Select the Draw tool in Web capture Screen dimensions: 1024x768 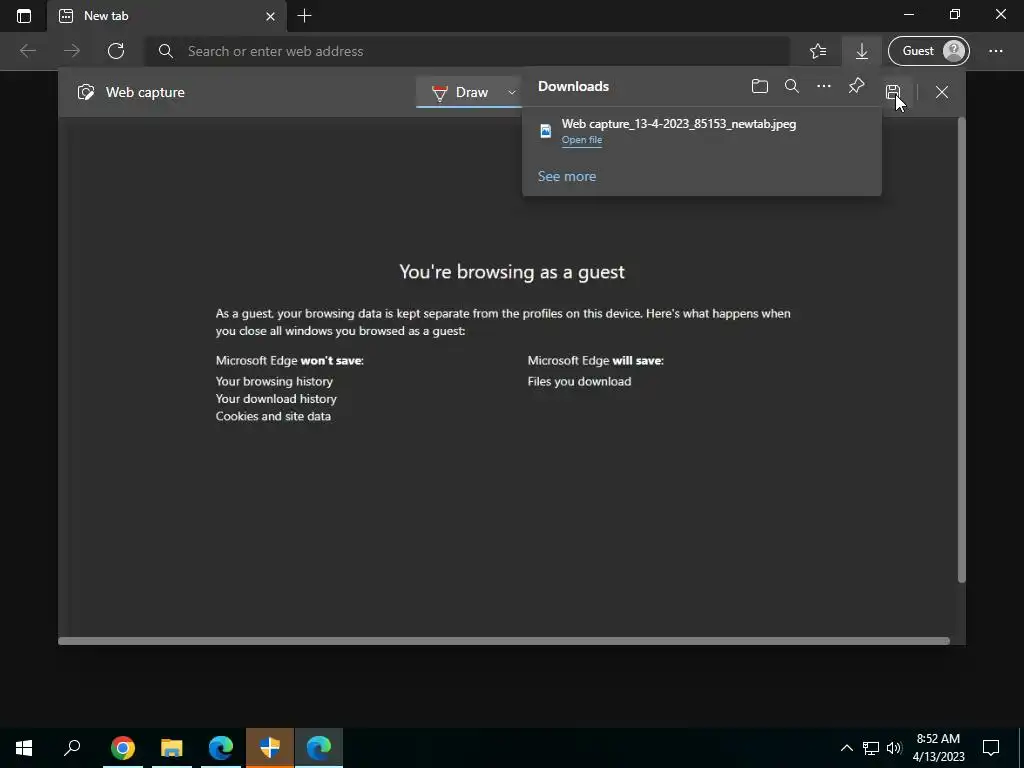click(x=460, y=93)
